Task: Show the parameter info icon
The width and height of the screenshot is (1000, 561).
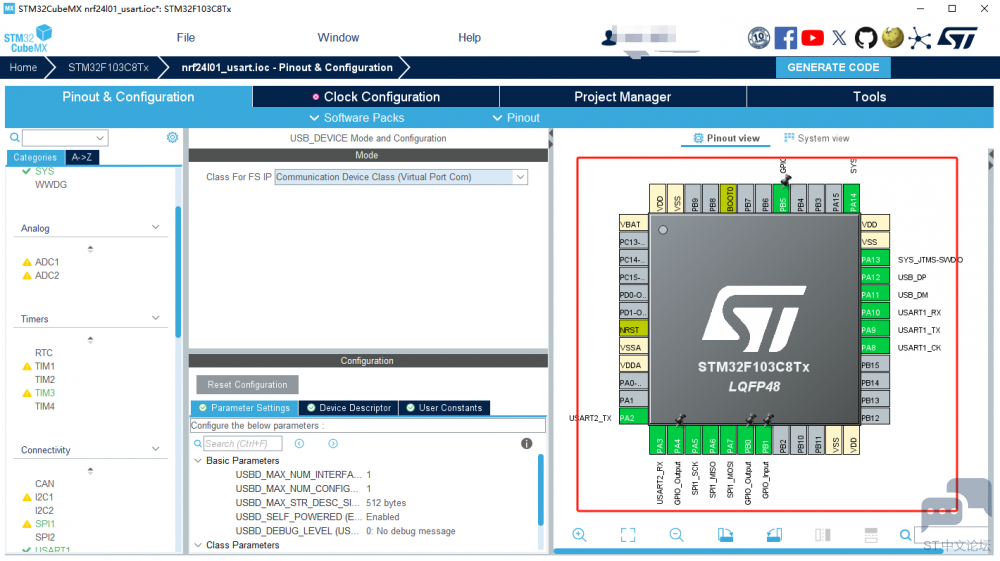Action: (526, 444)
